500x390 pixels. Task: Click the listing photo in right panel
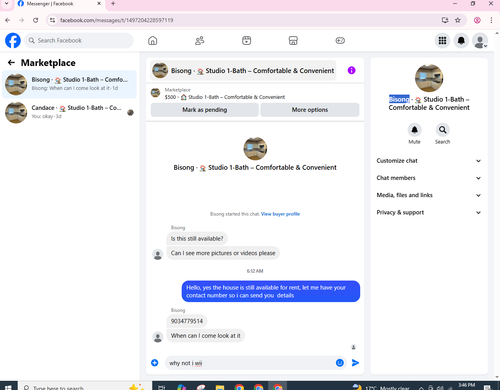pos(429,78)
